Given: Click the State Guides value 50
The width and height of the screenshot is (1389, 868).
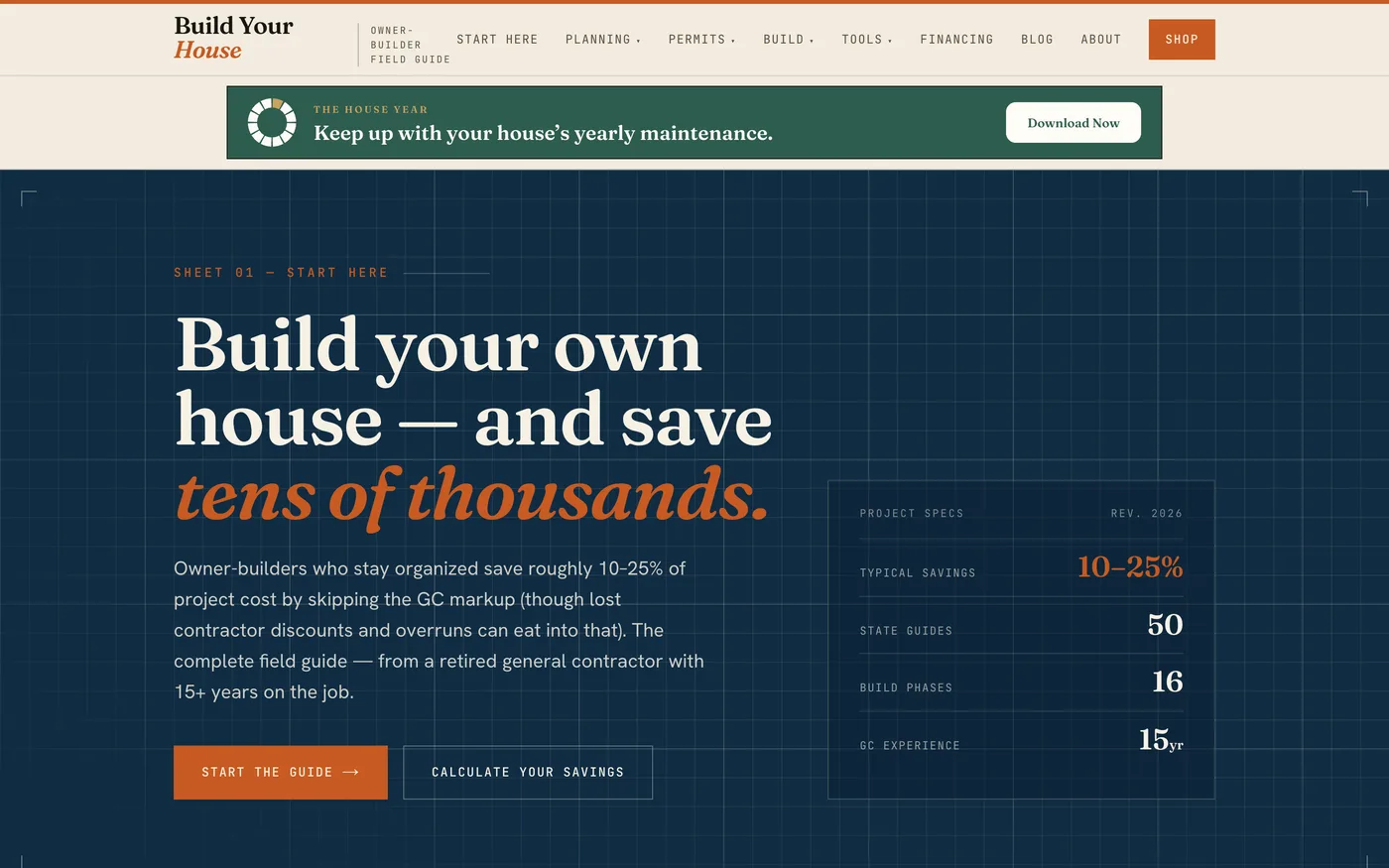Looking at the screenshot, I should 1165,624.
